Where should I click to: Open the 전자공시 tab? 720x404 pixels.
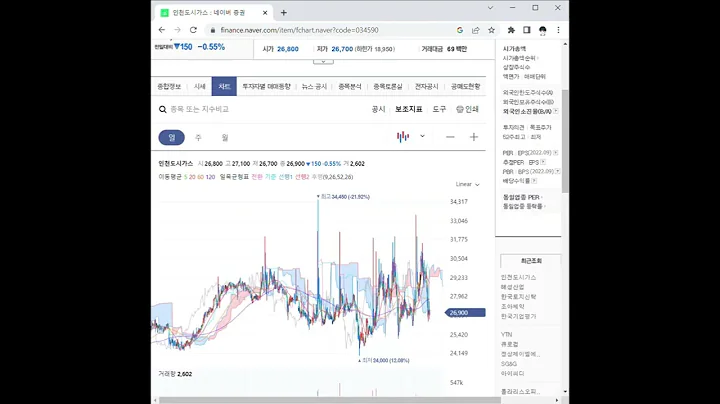[427, 86]
